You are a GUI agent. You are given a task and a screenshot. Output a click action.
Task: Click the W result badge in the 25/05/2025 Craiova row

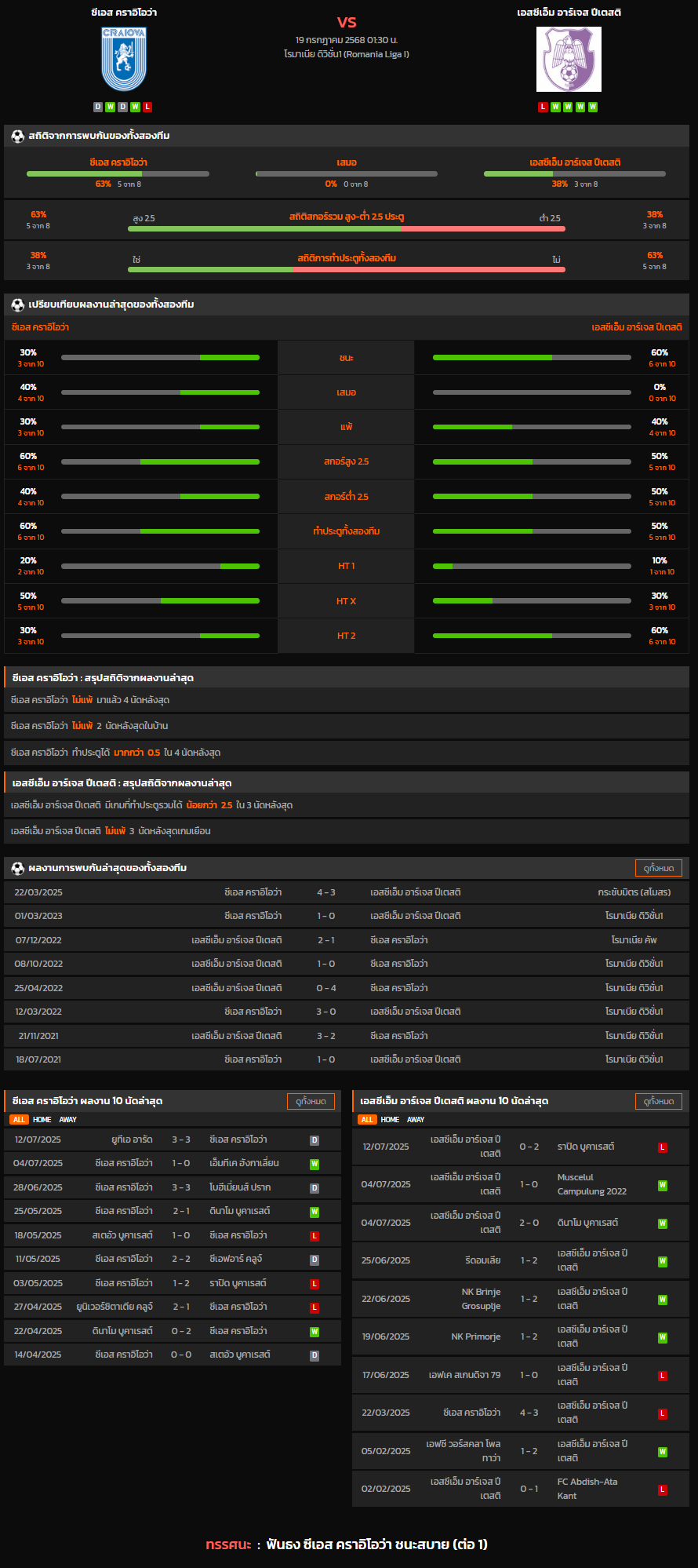tap(314, 1212)
